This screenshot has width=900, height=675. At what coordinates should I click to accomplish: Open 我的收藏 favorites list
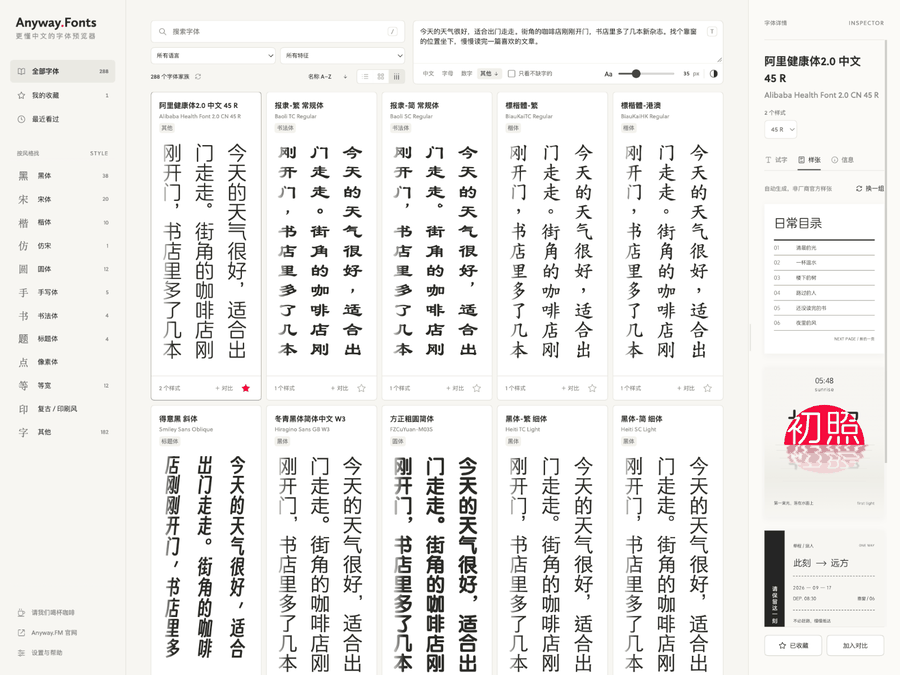point(63,95)
